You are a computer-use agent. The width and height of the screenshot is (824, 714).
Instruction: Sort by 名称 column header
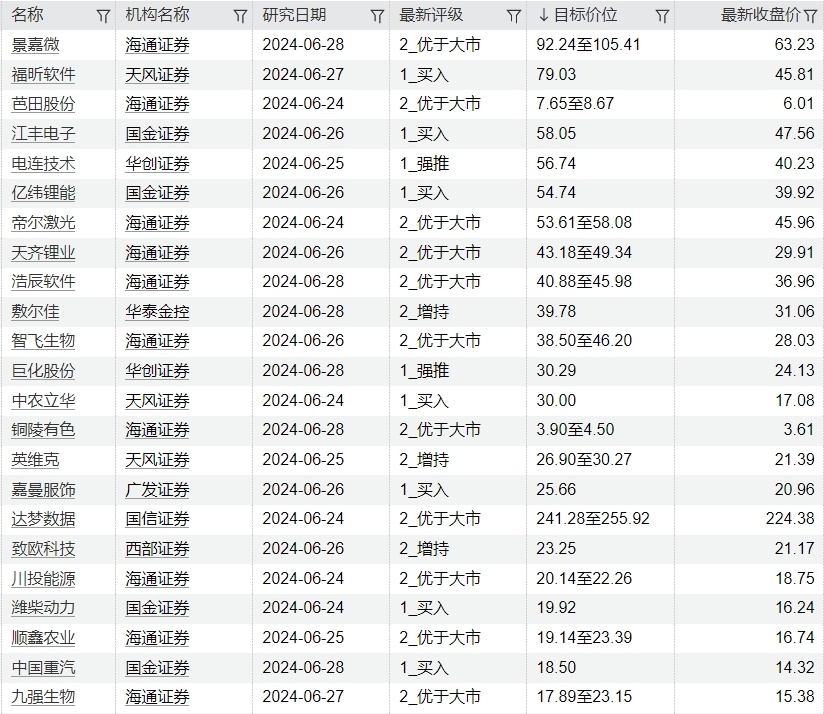coord(27,15)
